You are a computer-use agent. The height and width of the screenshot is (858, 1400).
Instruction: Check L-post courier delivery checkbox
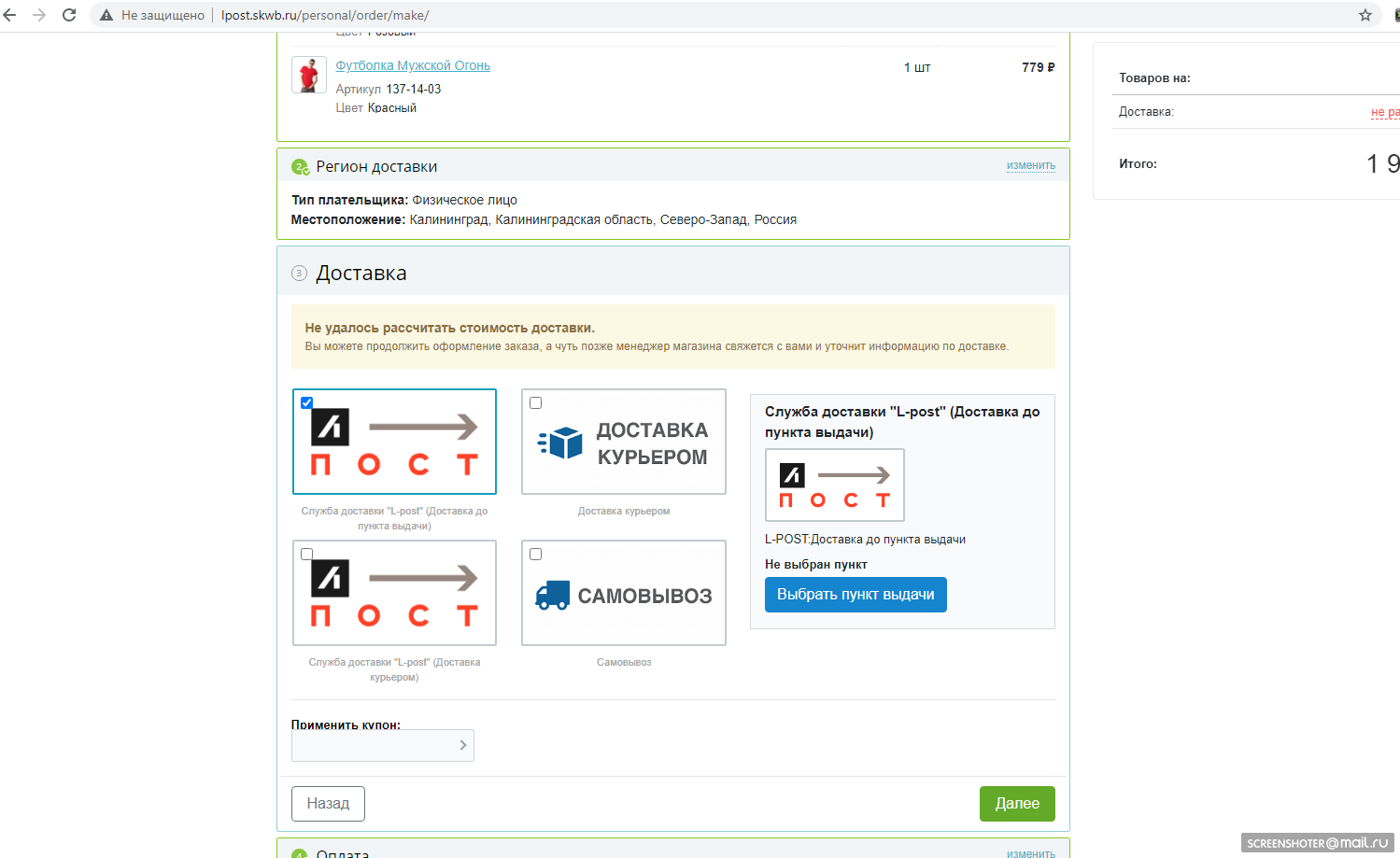[306, 554]
